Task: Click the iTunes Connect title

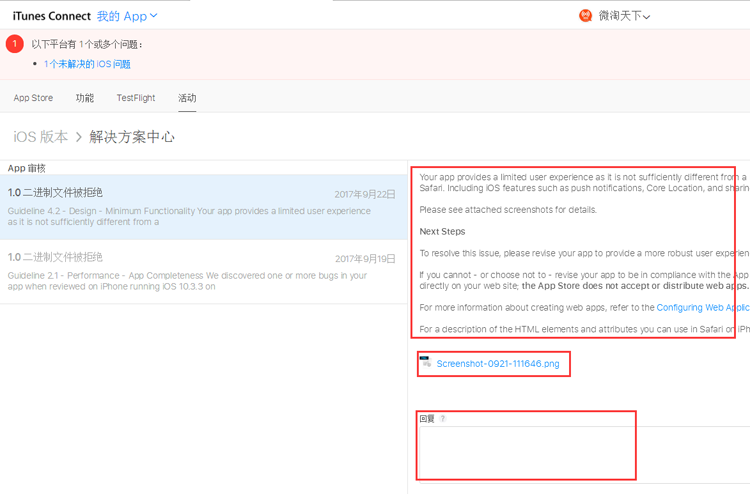Action: pyautogui.click(x=52, y=16)
